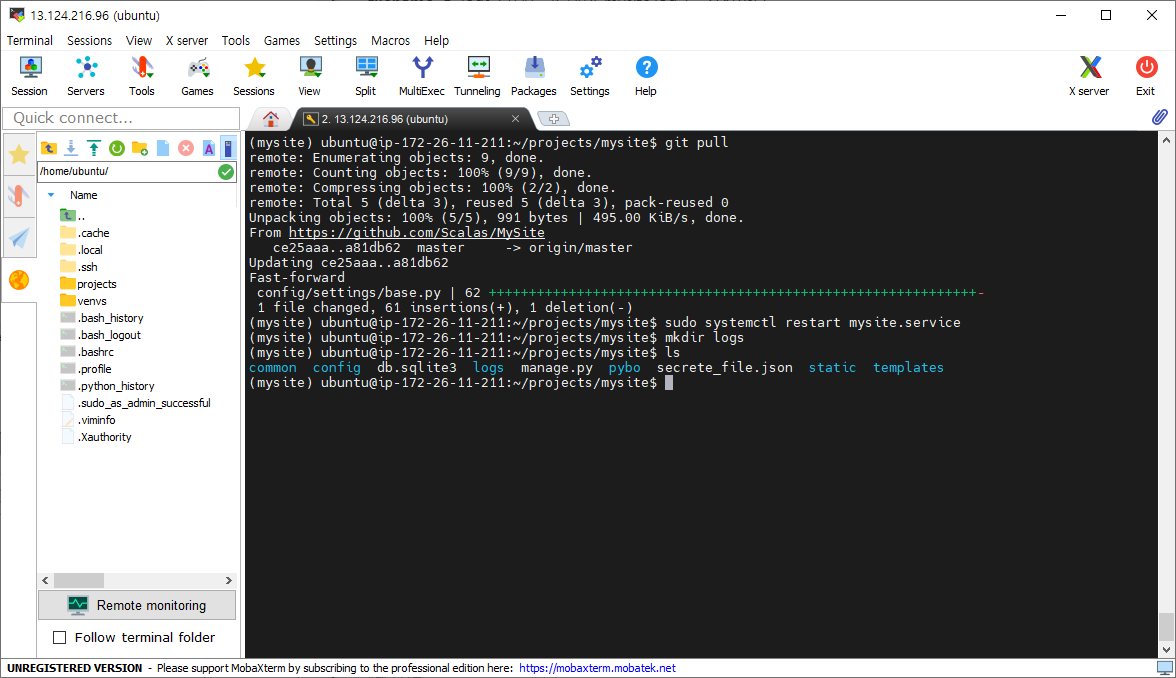Image resolution: width=1176 pixels, height=678 pixels.
Task: Toggle the blue view mode icon in SFTP toolbar
Action: click(x=228, y=148)
